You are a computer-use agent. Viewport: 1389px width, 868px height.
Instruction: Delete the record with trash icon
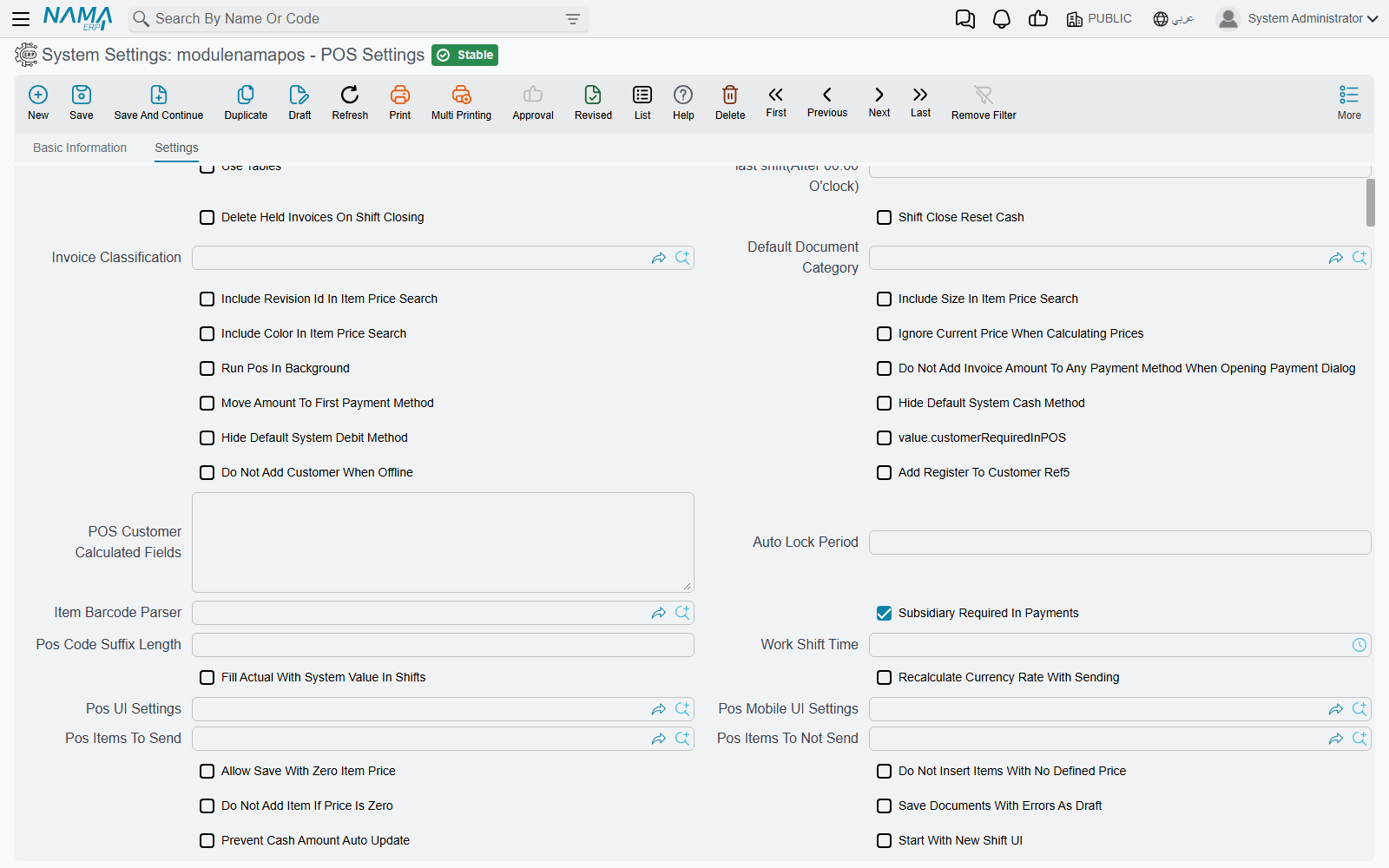click(x=730, y=102)
